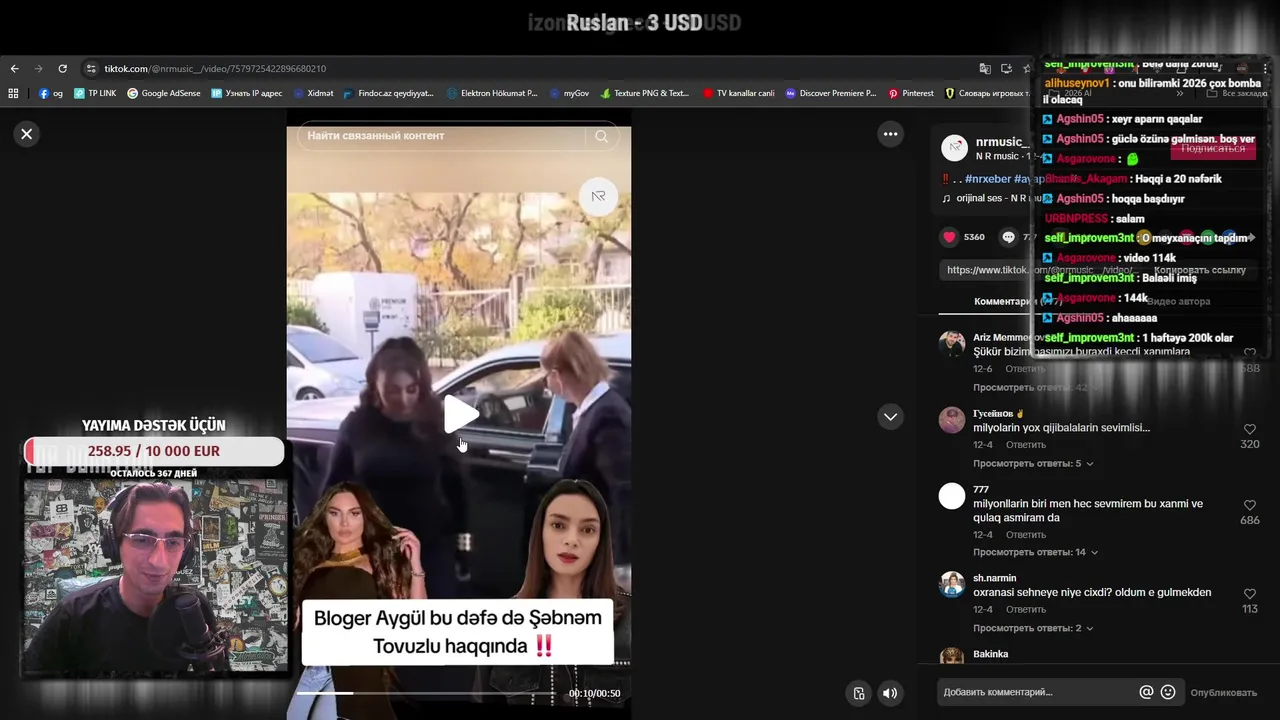Play the video with the center play button
The image size is (1280, 720).
coord(460,414)
